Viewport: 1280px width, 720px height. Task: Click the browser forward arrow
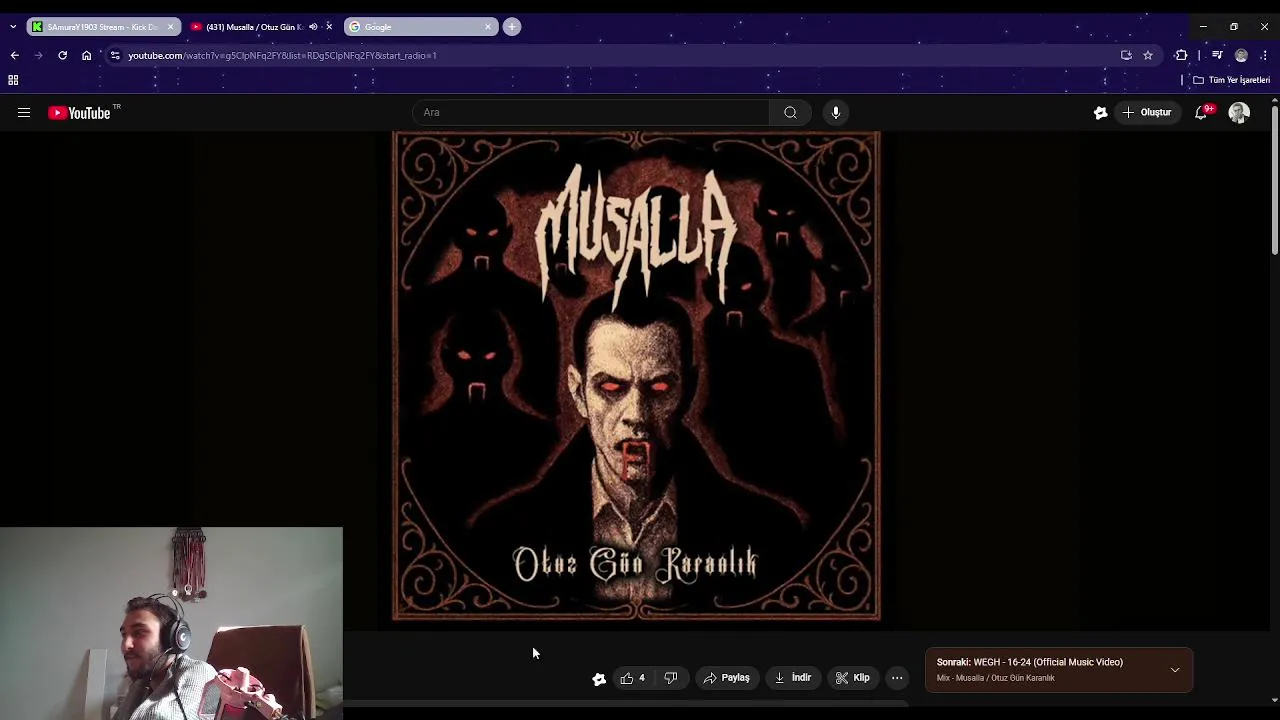[x=39, y=55]
